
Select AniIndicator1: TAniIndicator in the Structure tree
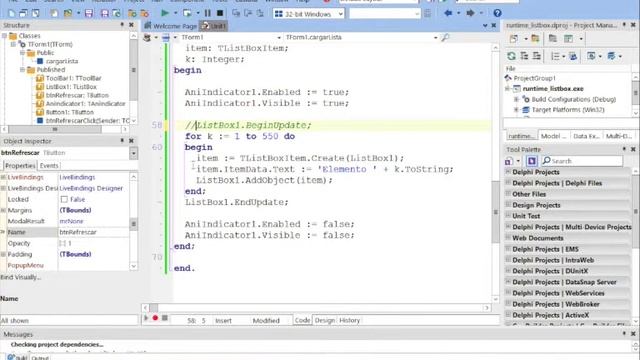85,104
